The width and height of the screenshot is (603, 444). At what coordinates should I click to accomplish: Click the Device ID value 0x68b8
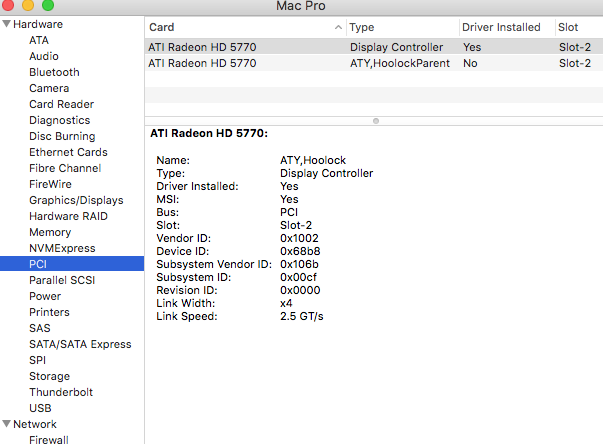300,251
